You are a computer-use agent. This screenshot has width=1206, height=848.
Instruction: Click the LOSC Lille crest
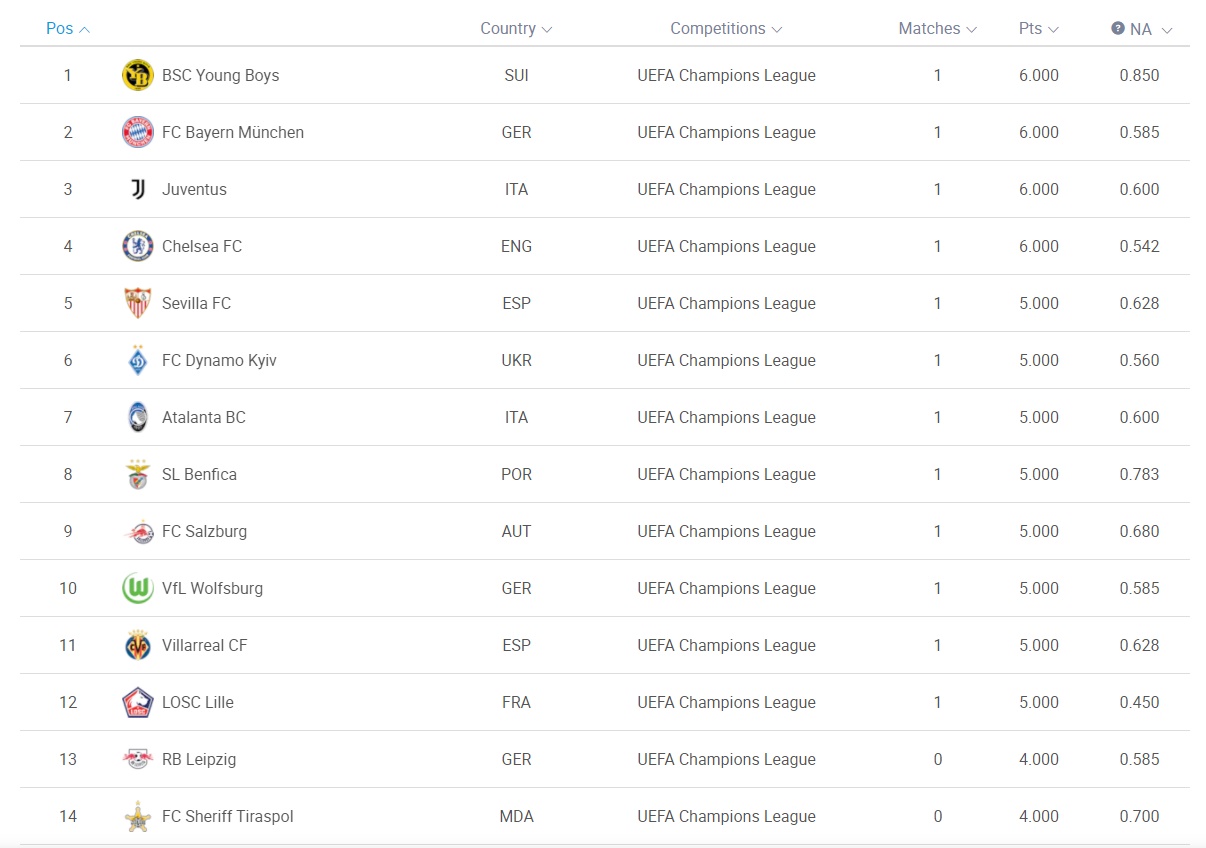[137, 702]
